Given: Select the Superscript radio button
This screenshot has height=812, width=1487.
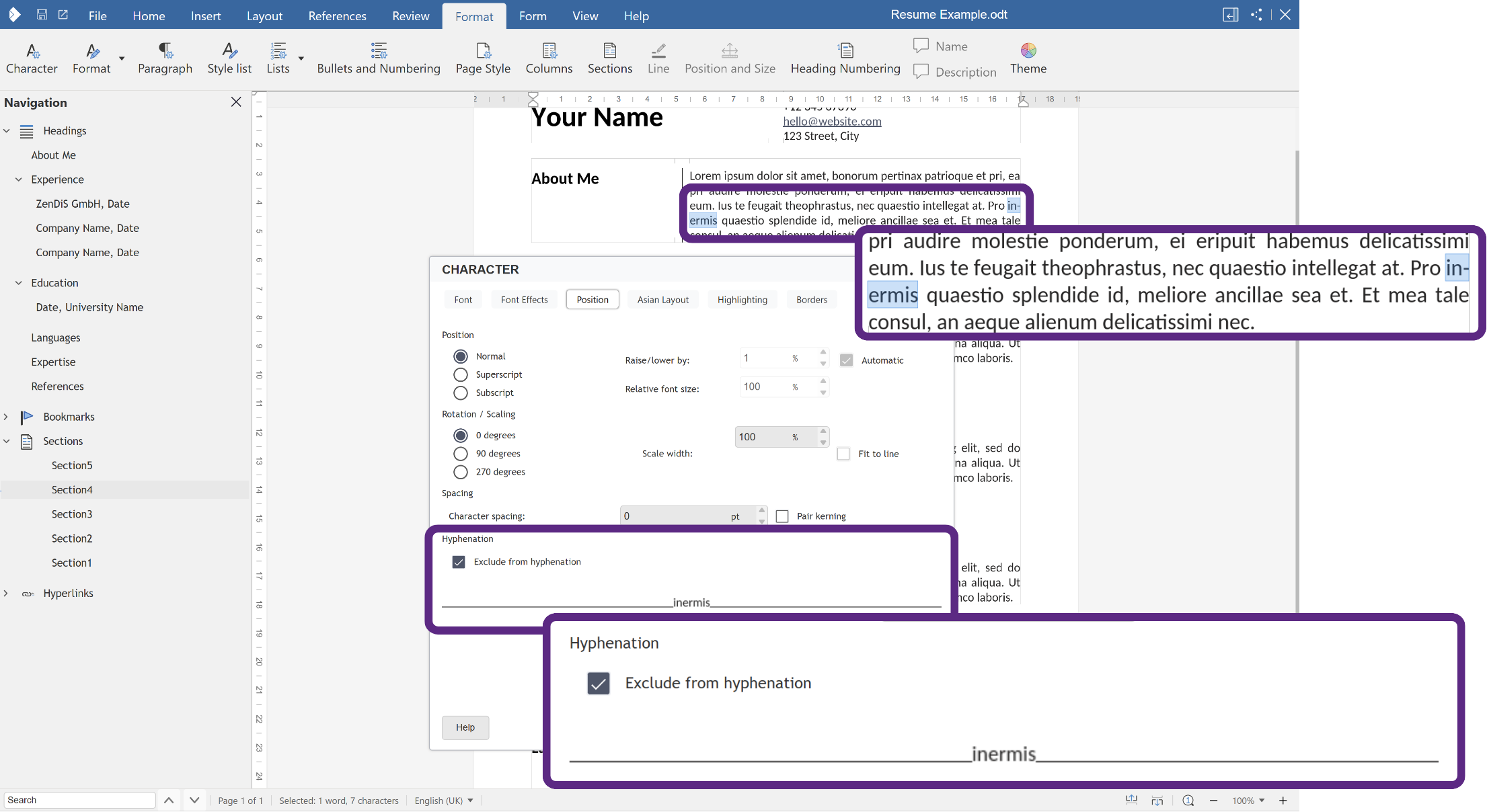Looking at the screenshot, I should pos(461,374).
